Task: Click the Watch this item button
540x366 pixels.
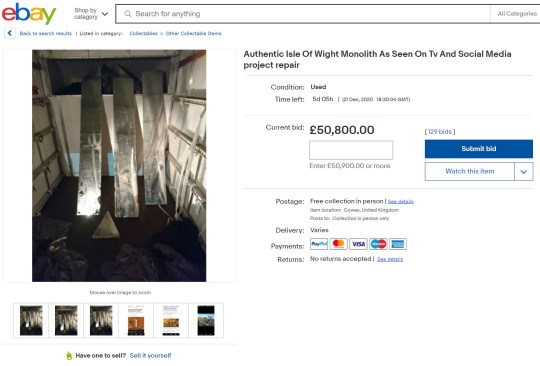Action: tap(470, 171)
